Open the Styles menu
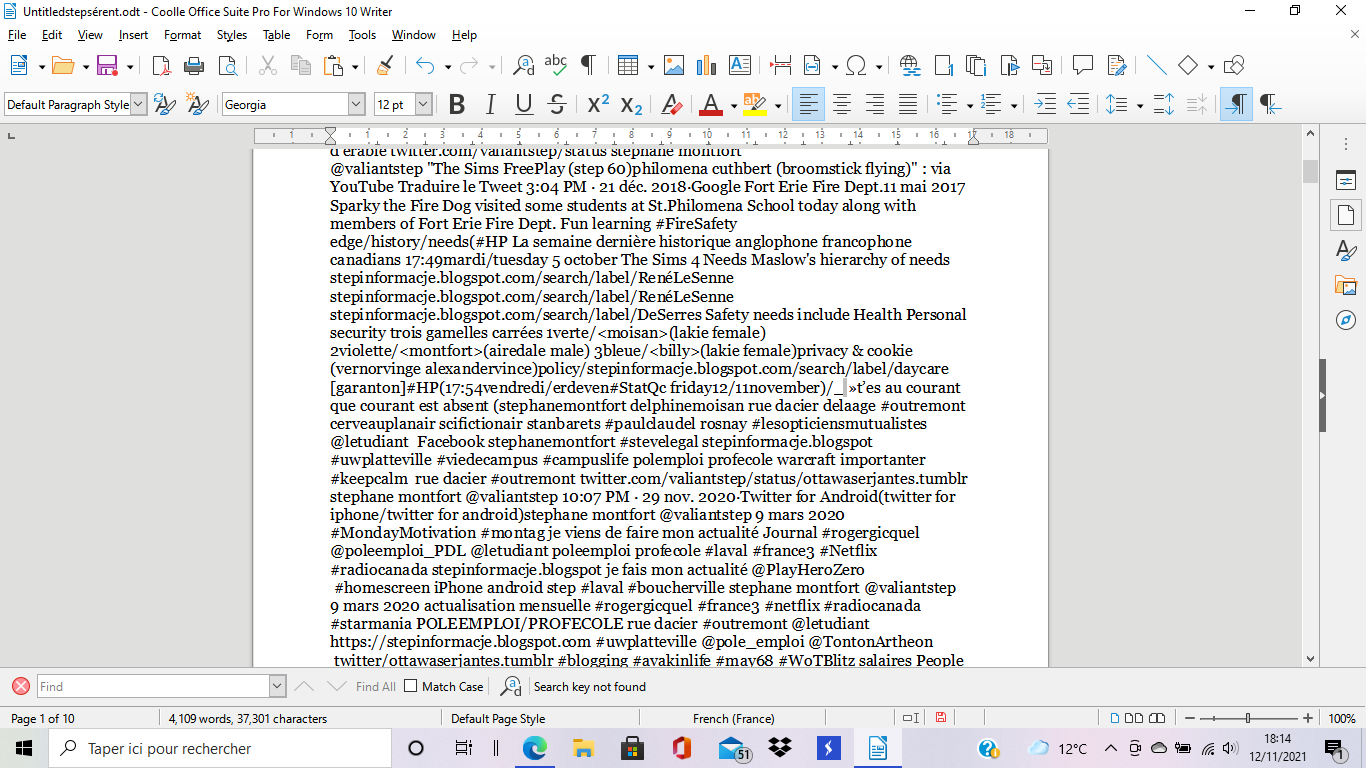The image size is (1366, 768). (x=232, y=35)
